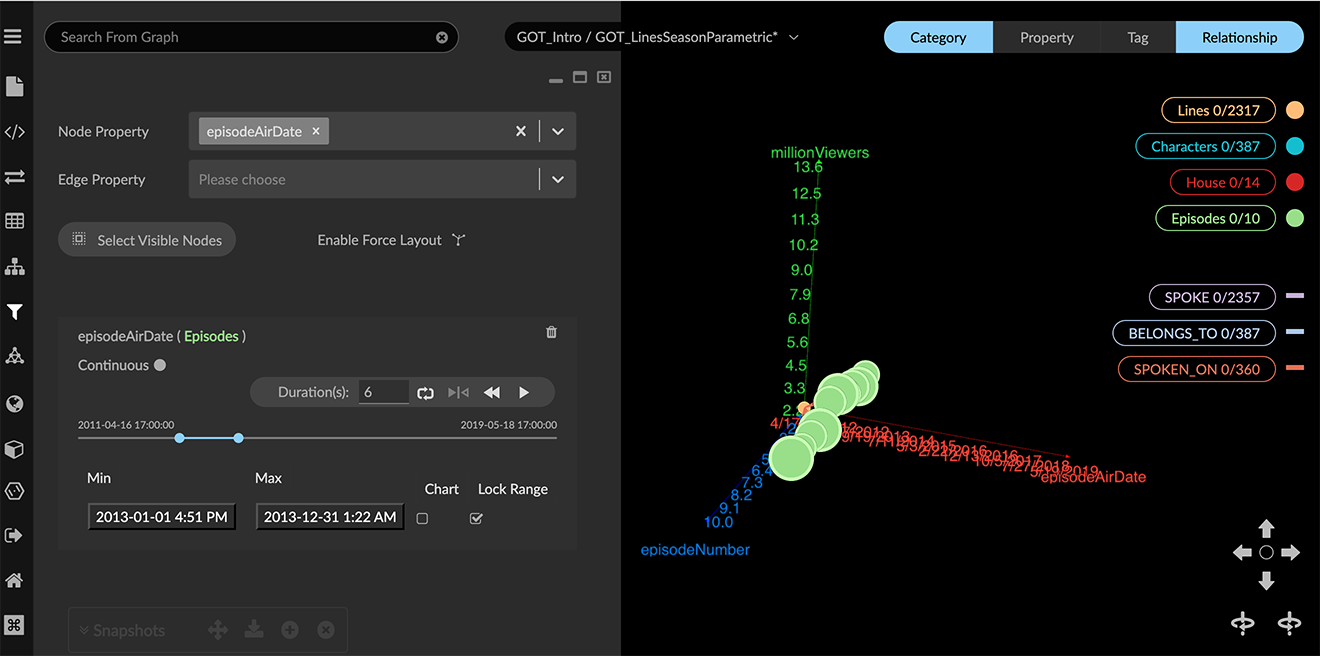
Task: Open the table view sidebar icon
Action: click(14, 221)
